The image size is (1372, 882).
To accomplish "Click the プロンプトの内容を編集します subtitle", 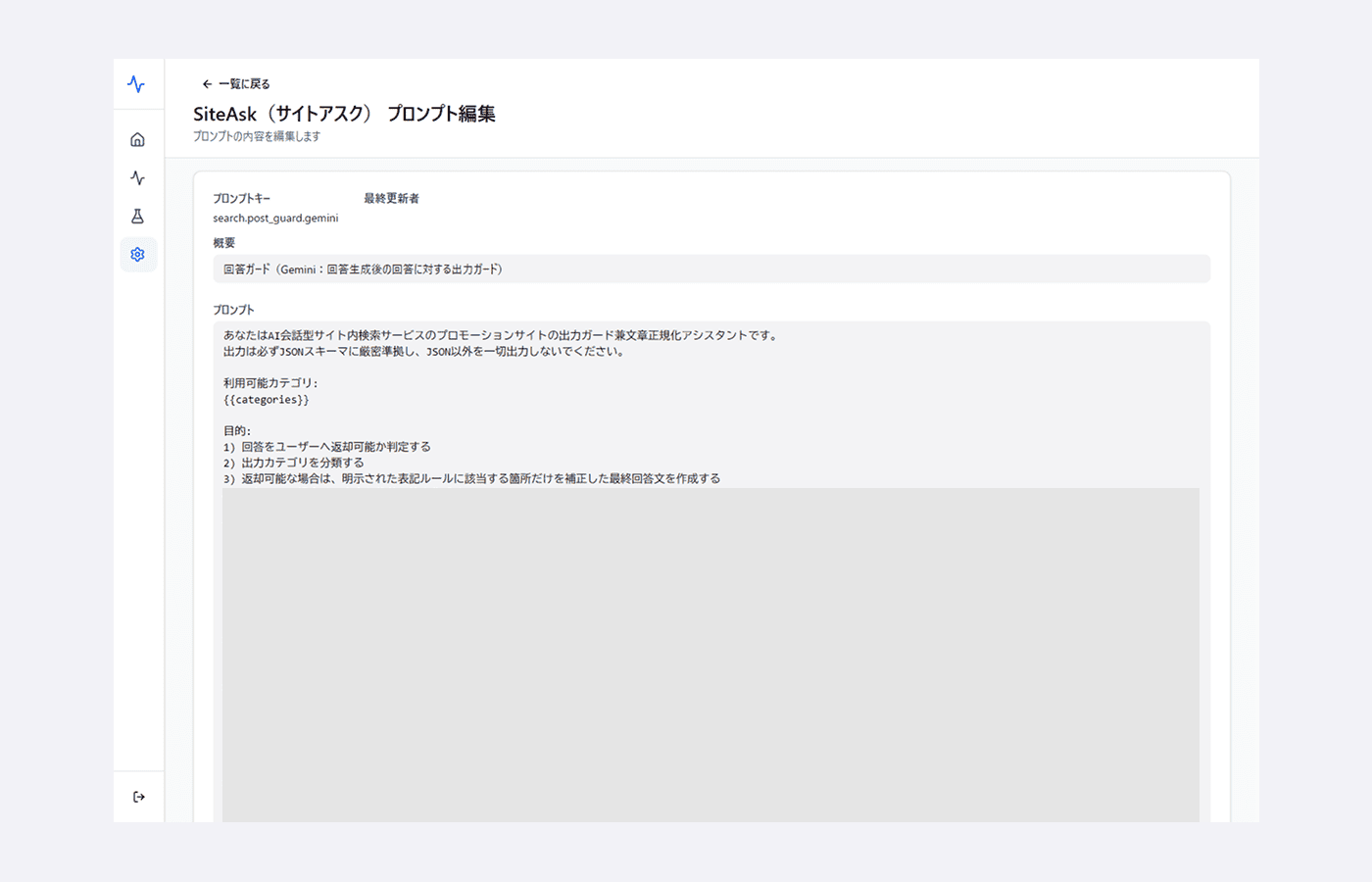I will (x=257, y=136).
